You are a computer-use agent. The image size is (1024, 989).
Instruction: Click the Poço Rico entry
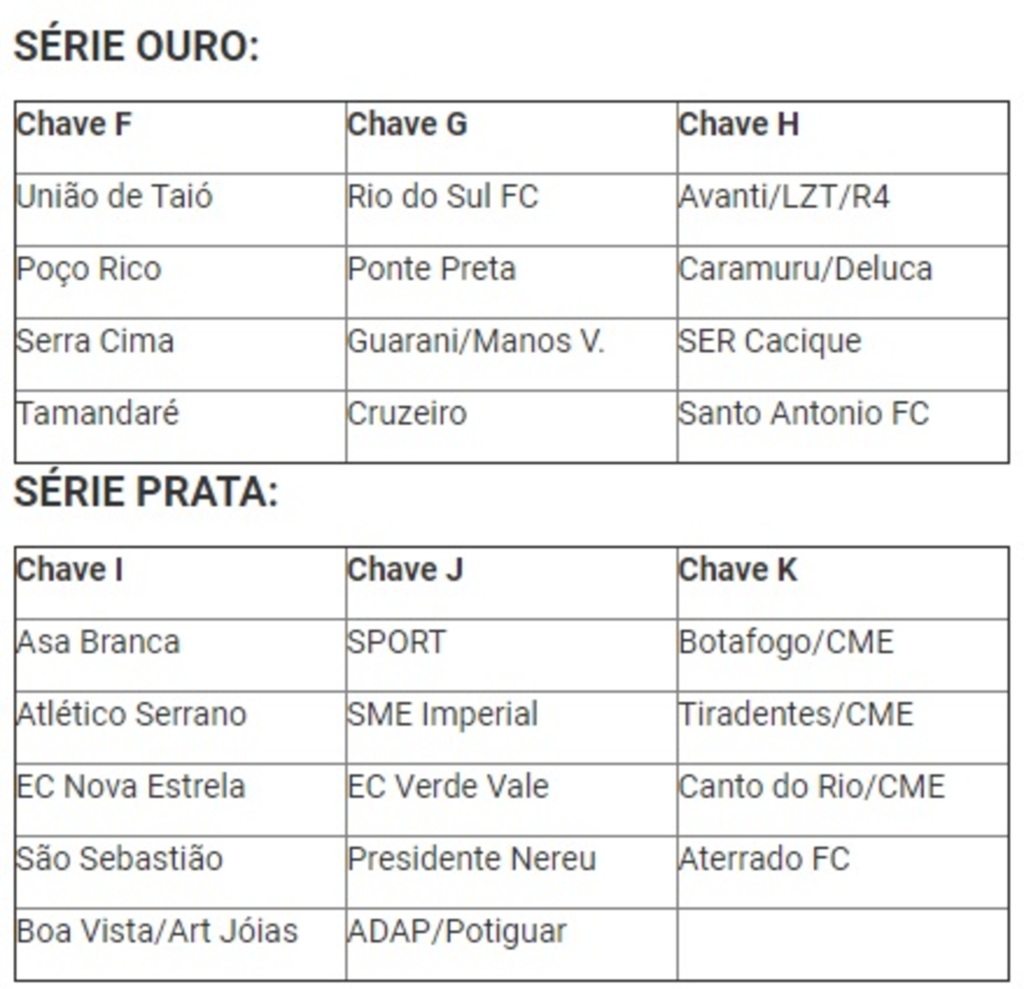pyautogui.click(x=180, y=283)
